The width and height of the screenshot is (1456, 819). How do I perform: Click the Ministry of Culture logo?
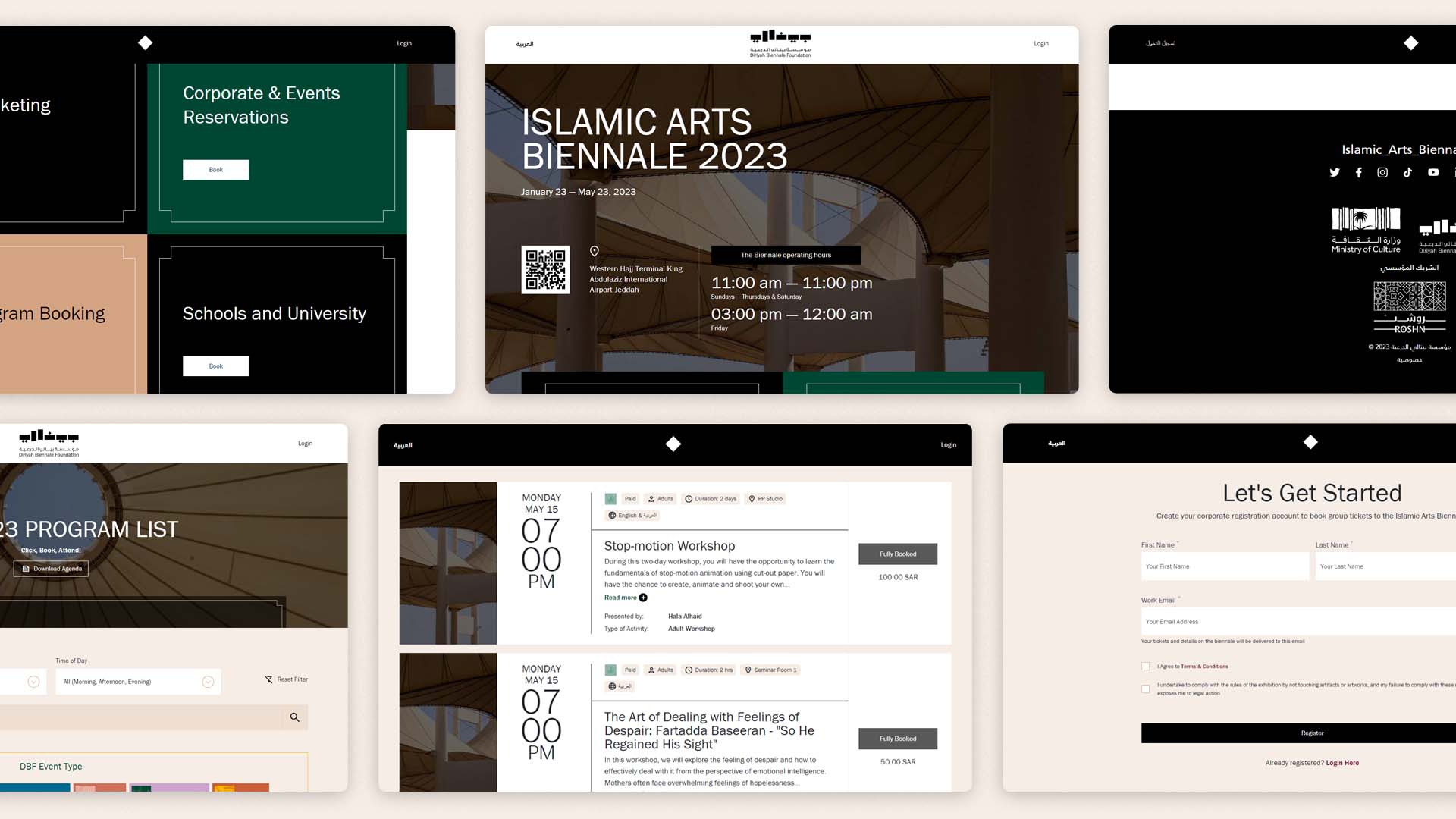pyautogui.click(x=1366, y=231)
